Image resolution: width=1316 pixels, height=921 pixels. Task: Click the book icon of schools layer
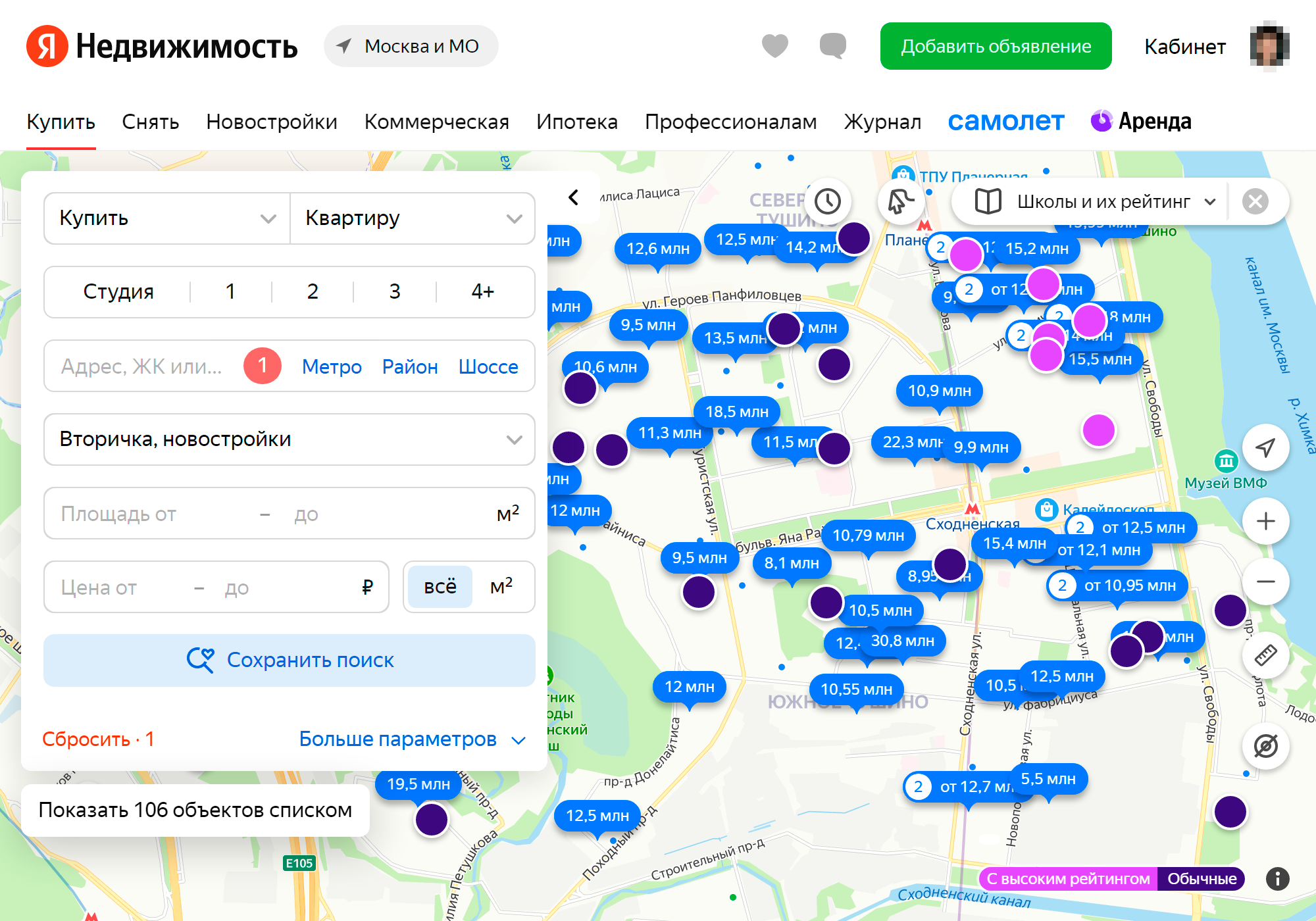(x=988, y=201)
